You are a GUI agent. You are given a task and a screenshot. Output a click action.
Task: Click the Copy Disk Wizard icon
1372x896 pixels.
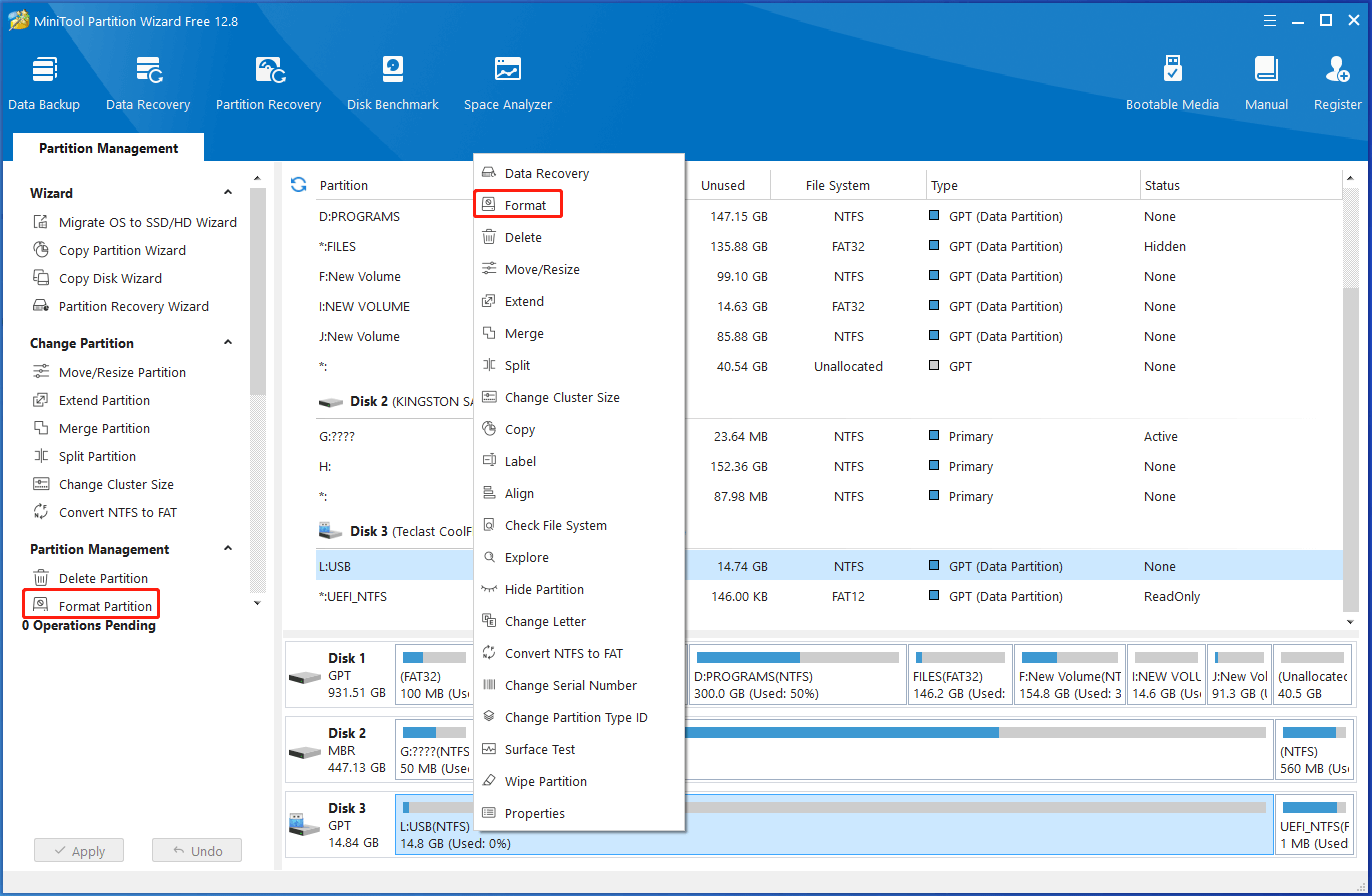[x=41, y=278]
